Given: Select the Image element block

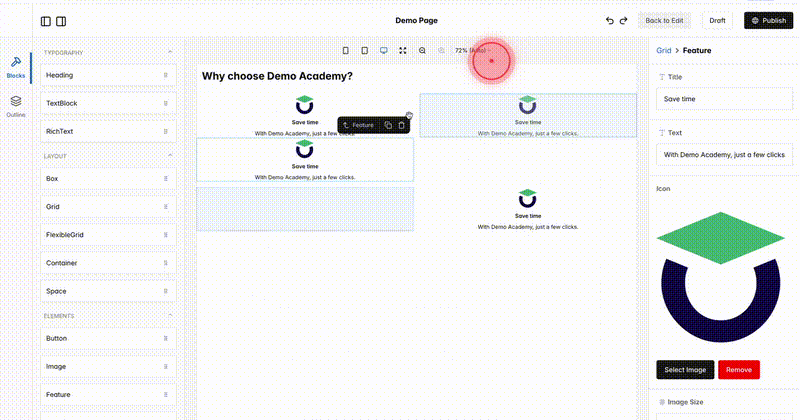Looking at the screenshot, I should (108, 366).
